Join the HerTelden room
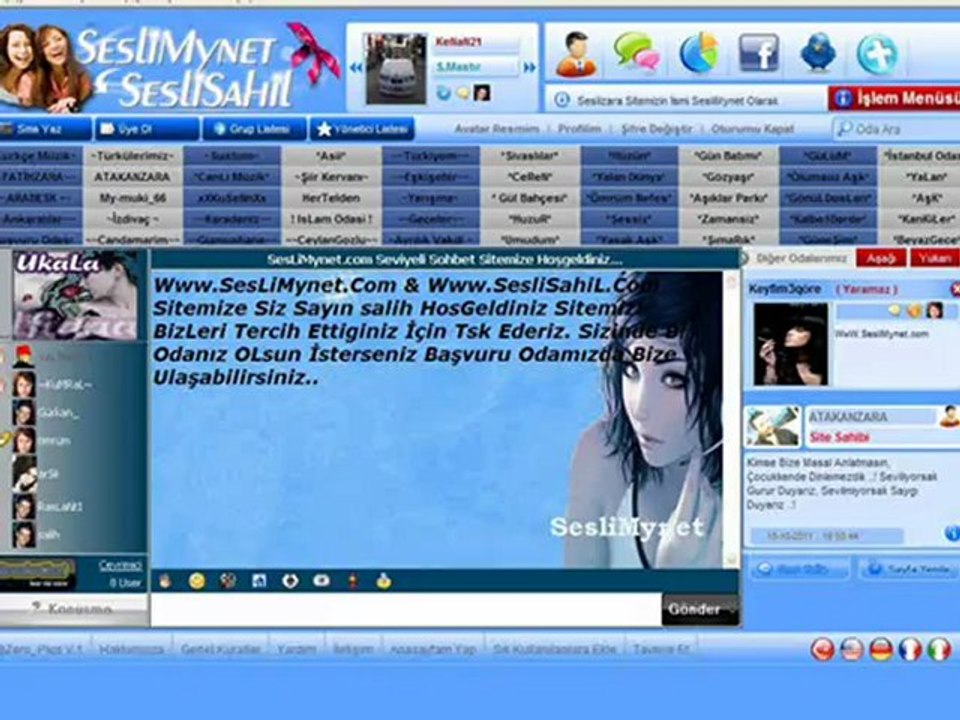 click(x=331, y=198)
